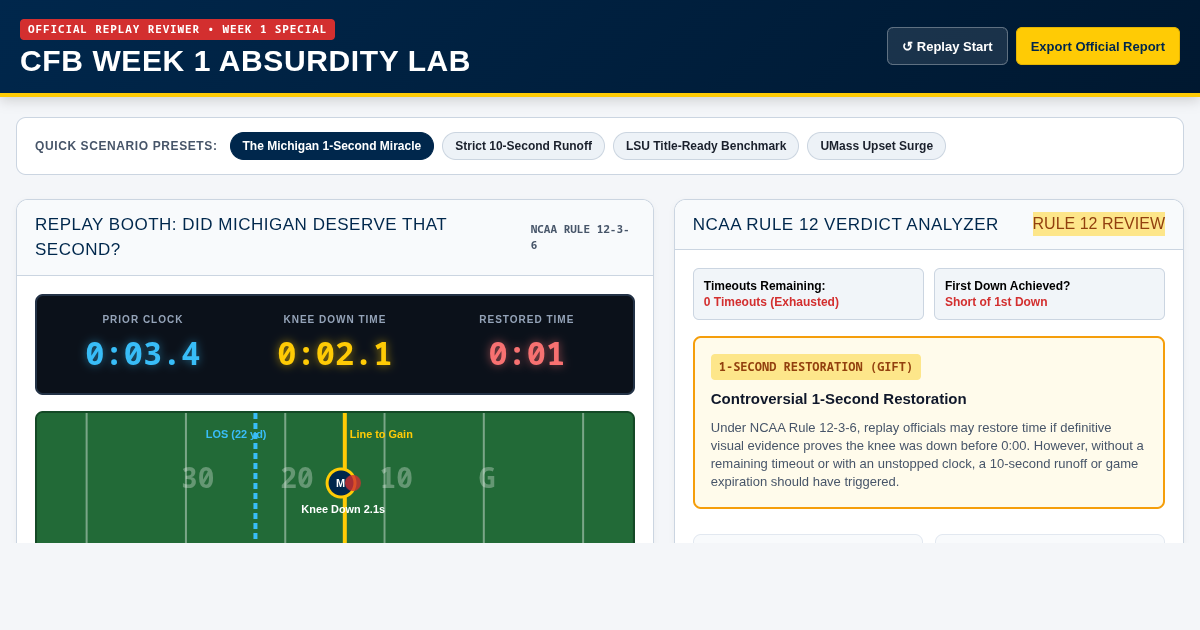Click the NCAA Rule 12 Verdict Analyzer heading

click(x=845, y=225)
